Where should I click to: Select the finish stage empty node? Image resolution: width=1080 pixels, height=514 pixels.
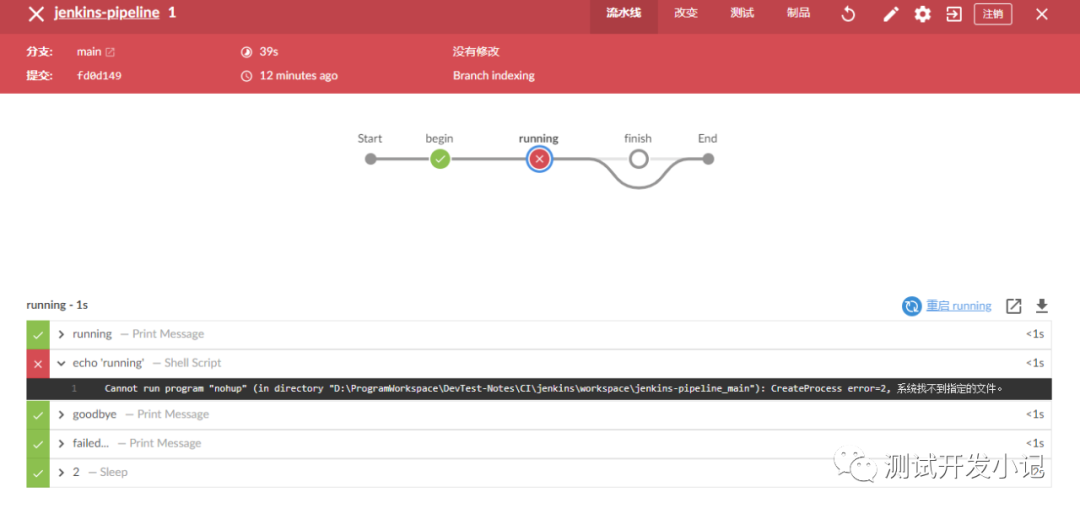click(638, 159)
